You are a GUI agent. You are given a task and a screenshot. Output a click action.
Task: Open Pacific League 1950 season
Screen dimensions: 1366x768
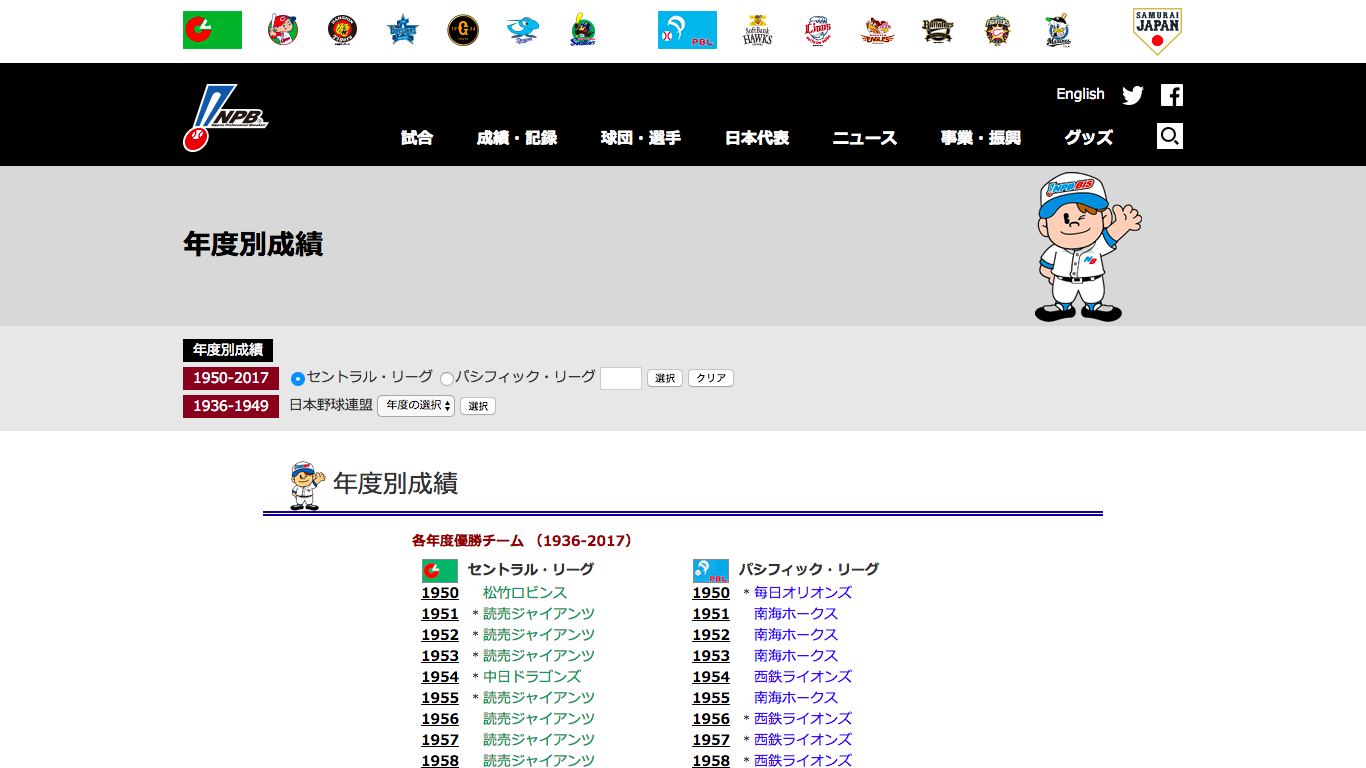[x=711, y=593]
